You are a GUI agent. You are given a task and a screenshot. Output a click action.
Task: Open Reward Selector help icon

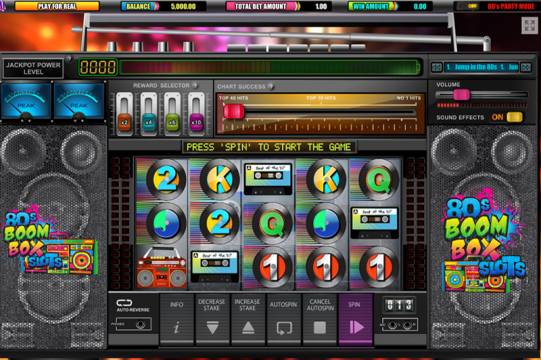click(195, 85)
